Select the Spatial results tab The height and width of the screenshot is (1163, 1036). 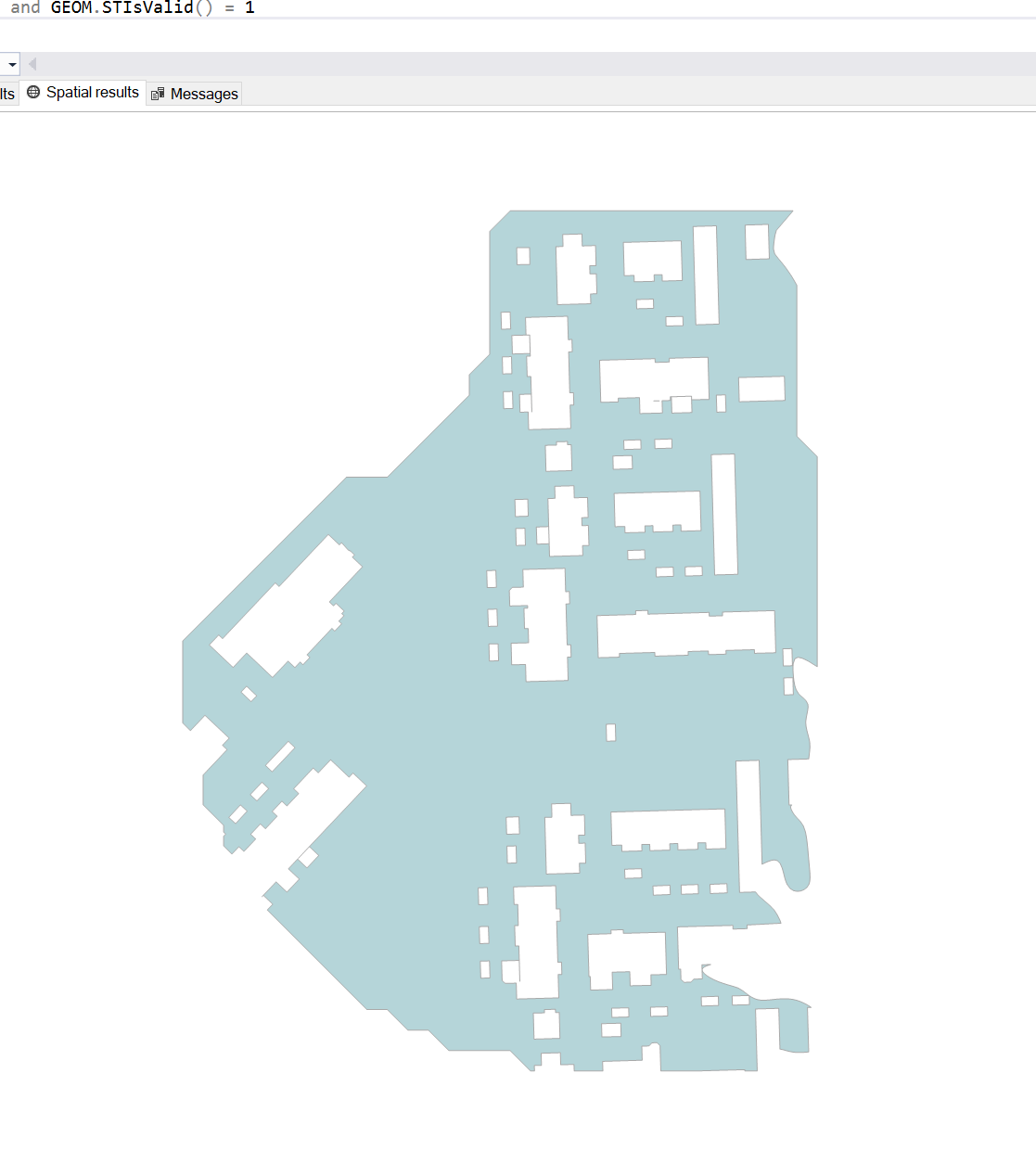tap(92, 92)
